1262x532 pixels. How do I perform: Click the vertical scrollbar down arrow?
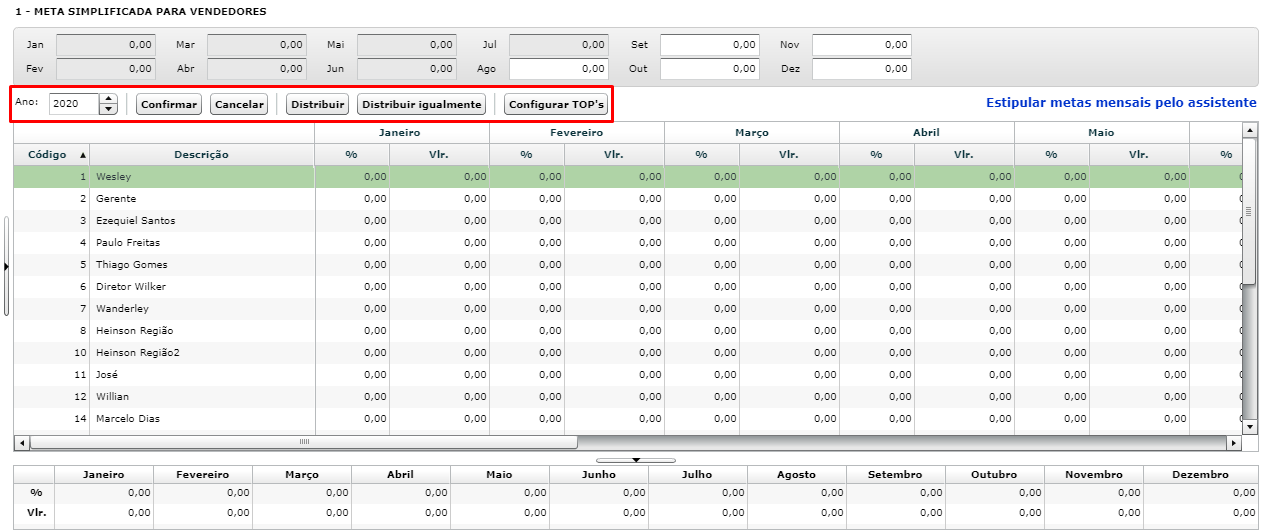click(1249, 427)
